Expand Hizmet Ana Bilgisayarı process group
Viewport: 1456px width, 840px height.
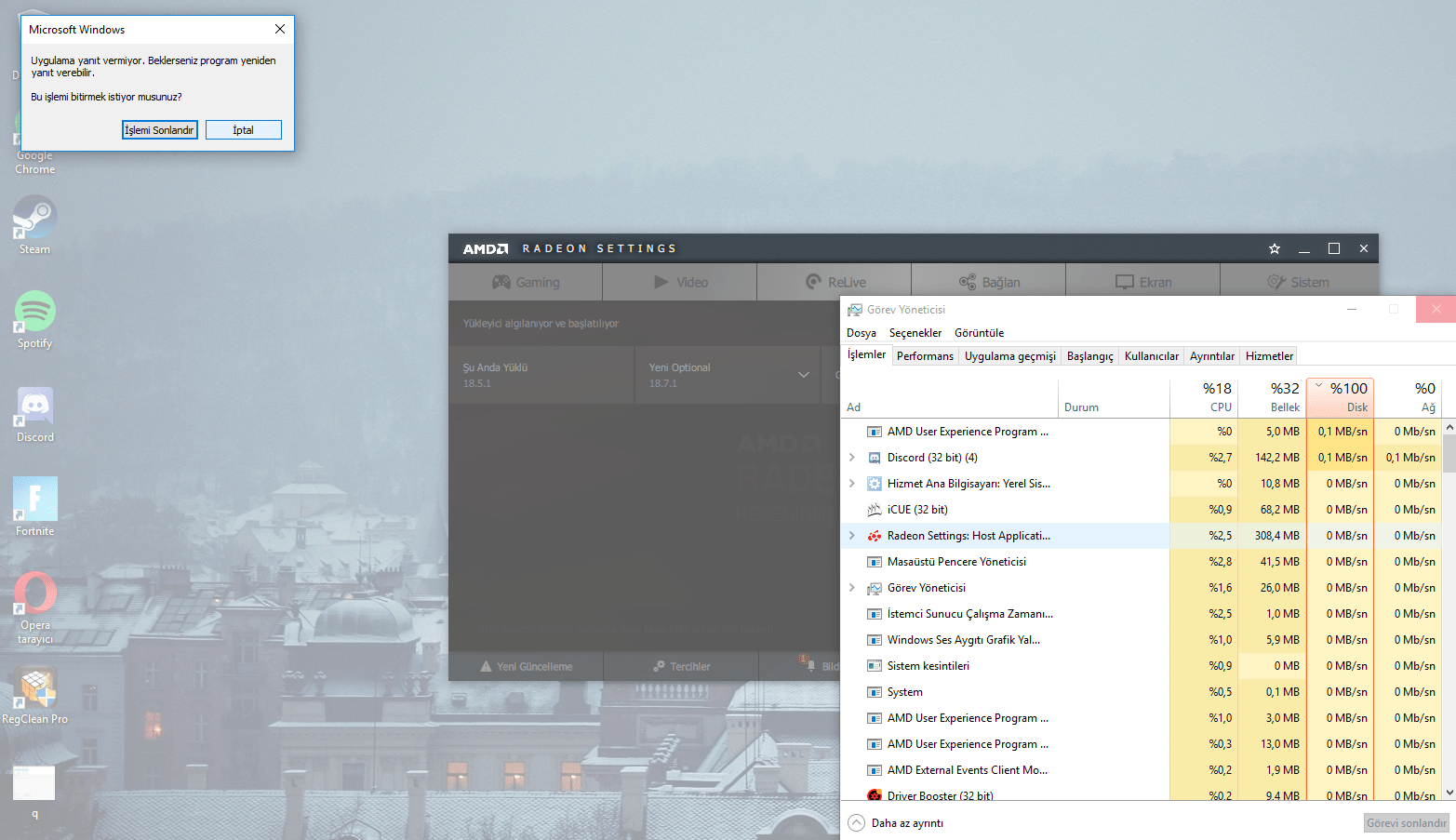(852, 484)
